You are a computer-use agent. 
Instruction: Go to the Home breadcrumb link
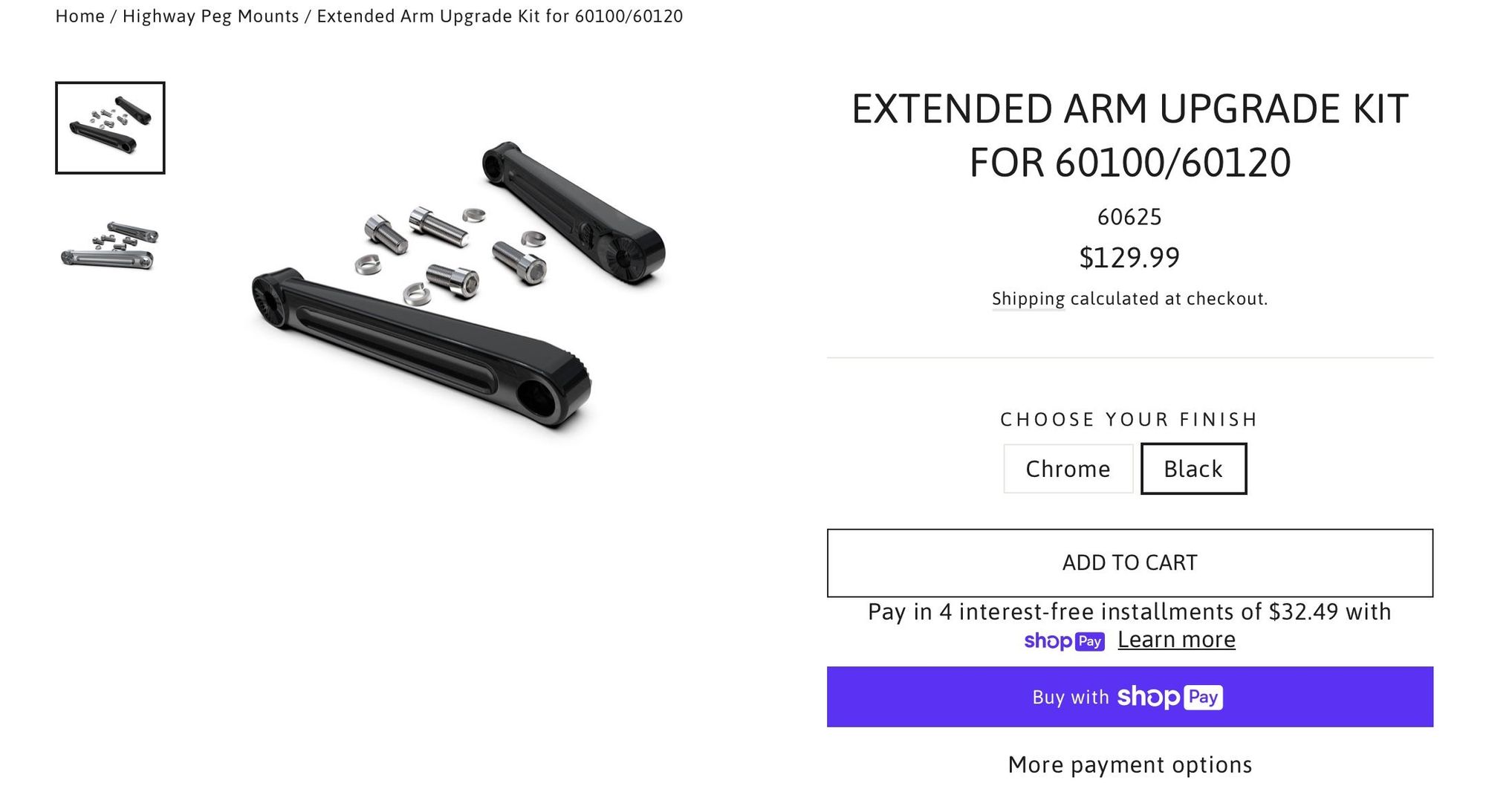[80, 16]
